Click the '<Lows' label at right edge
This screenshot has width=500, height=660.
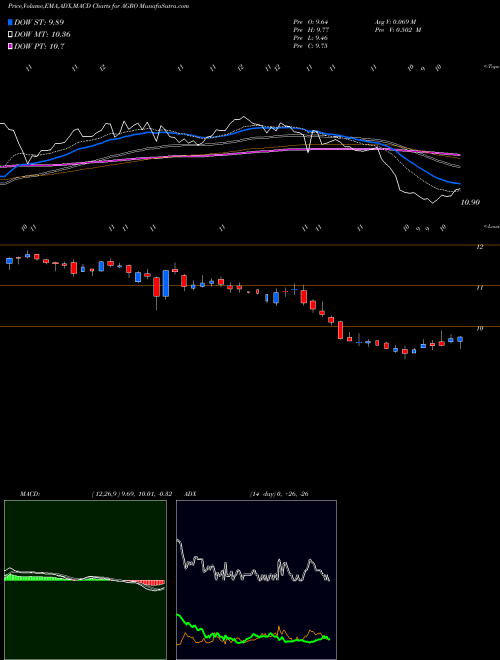click(491, 226)
